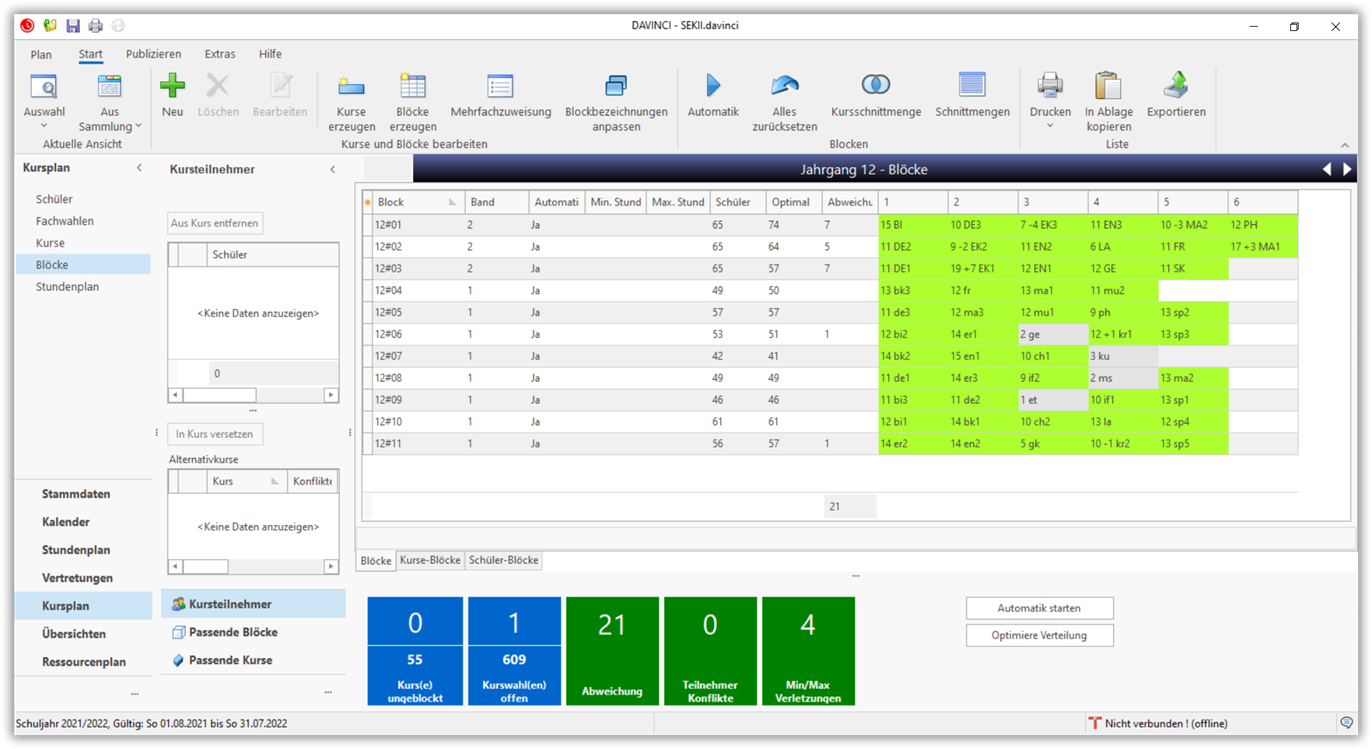This screenshot has height=749, width=1372.
Task: Open Mehrfachzuweisung from the ribbon
Action: pyautogui.click(x=500, y=87)
